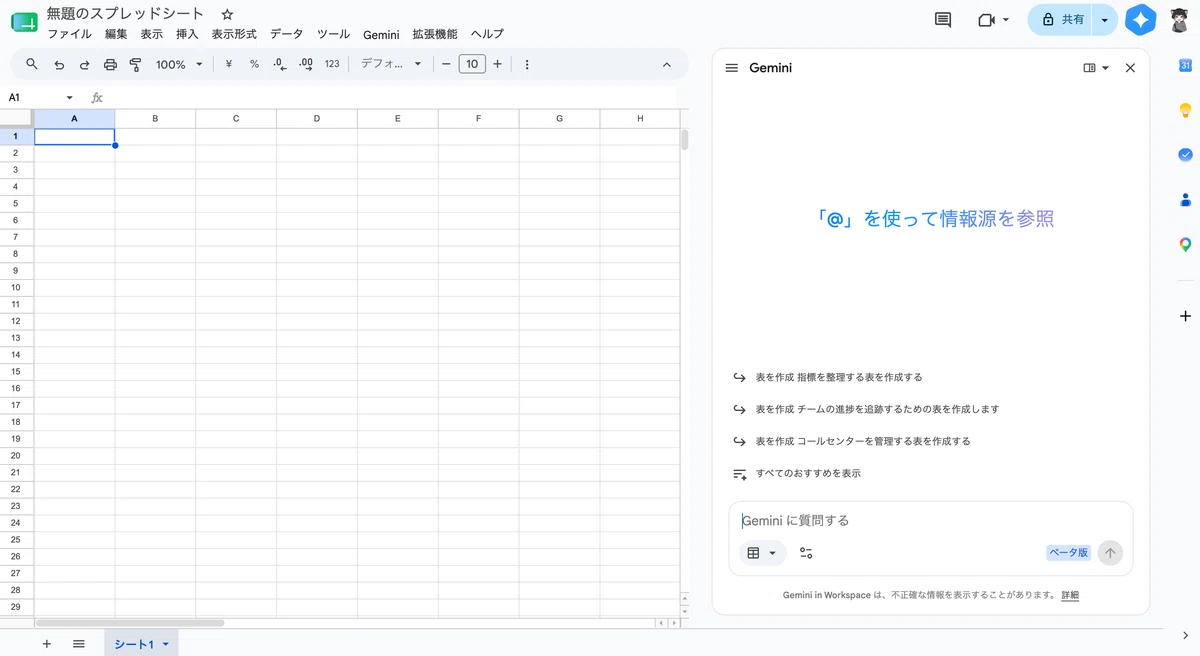Click the send arrow button

[1110, 553]
